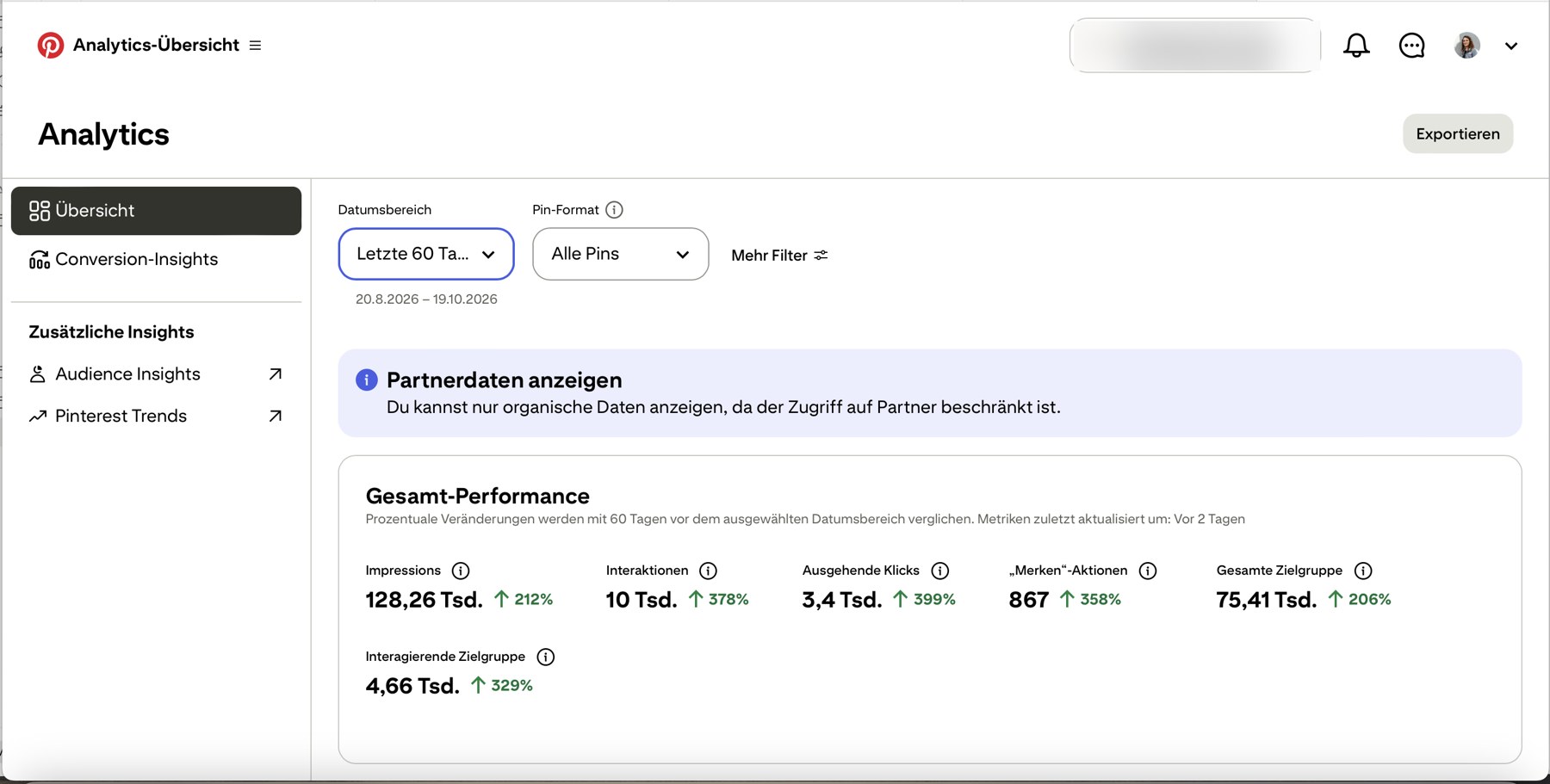Open Pinterest Trends link

[x=121, y=416]
